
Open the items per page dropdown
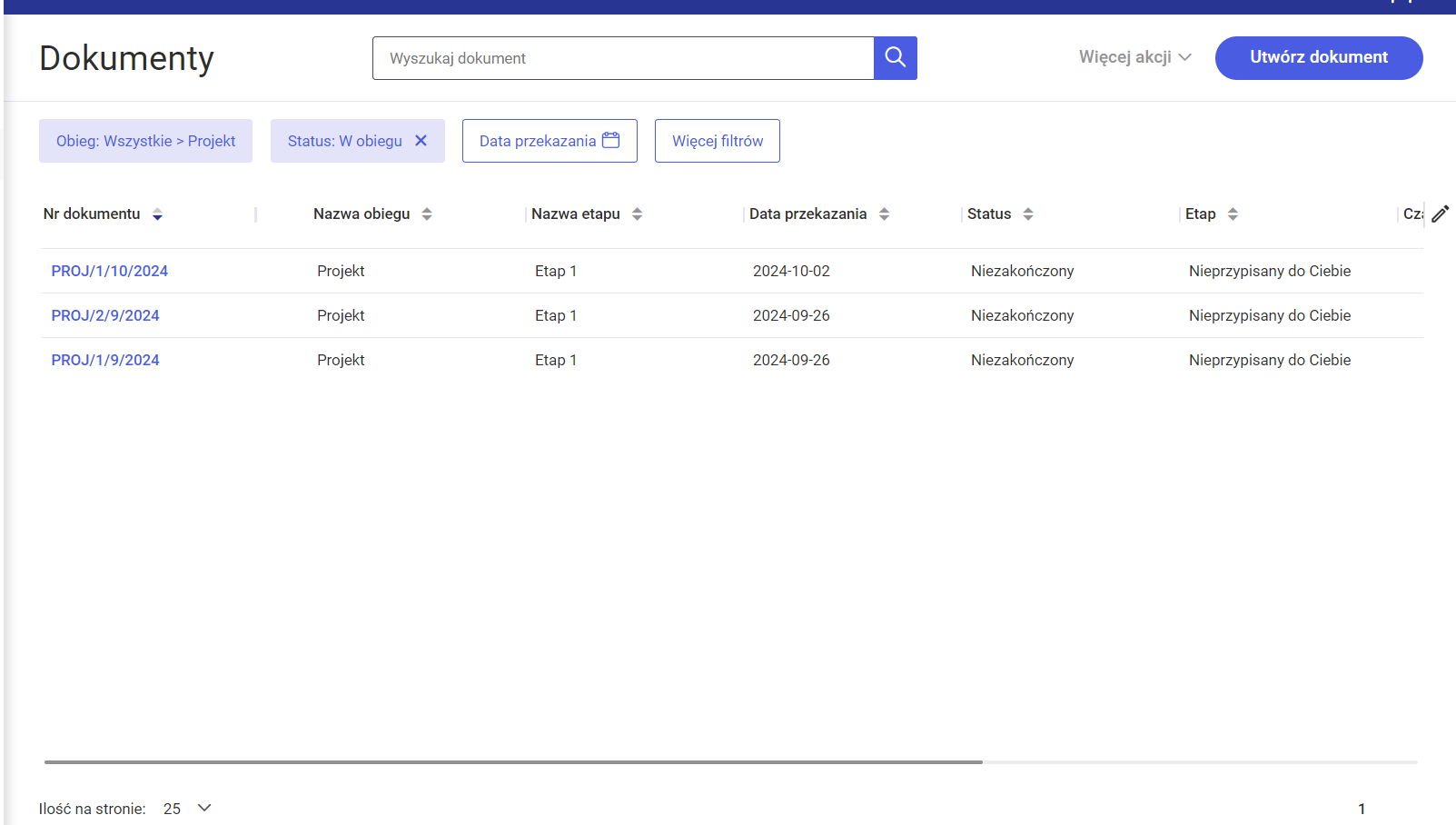(187, 808)
